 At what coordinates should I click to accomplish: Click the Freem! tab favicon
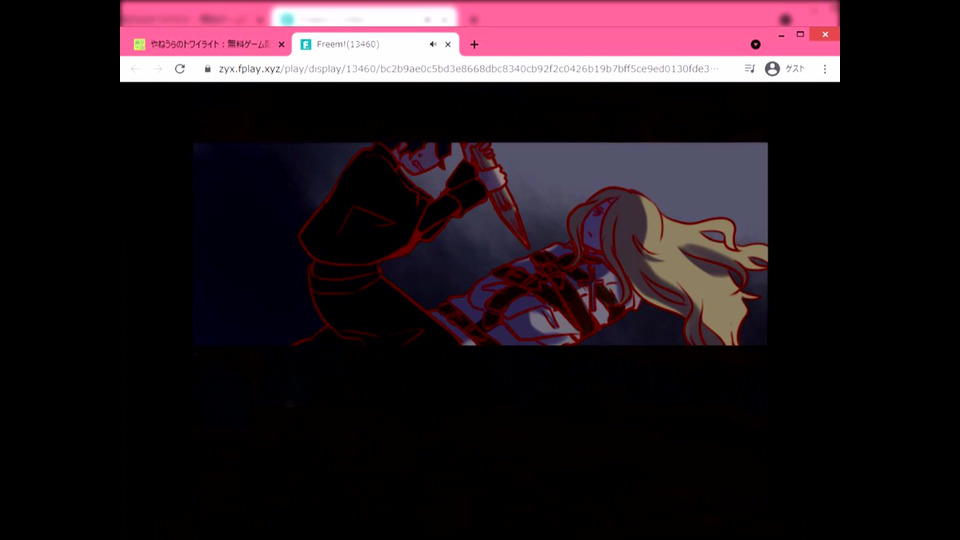pyautogui.click(x=306, y=45)
